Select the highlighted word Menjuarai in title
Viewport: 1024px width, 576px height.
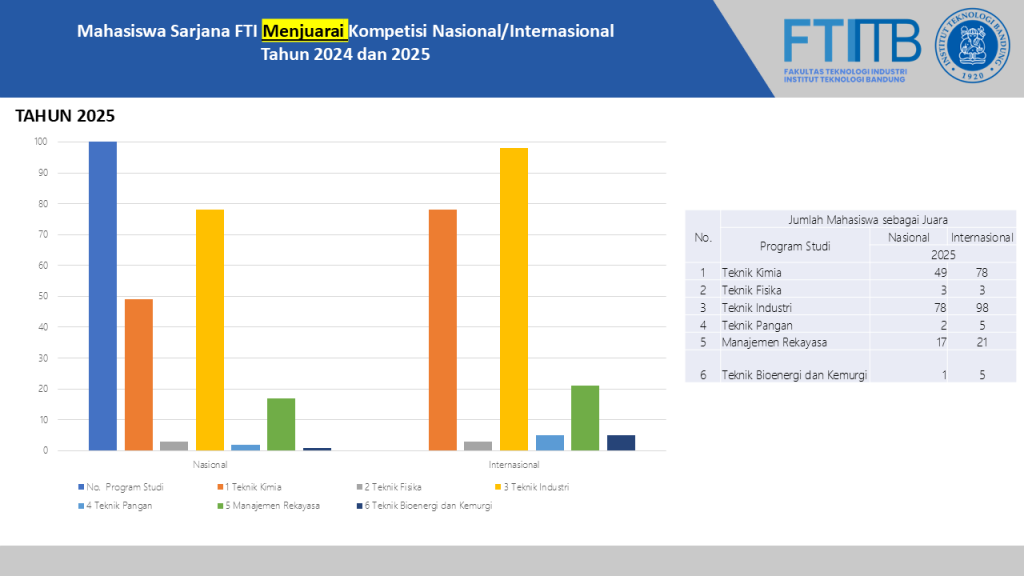(x=304, y=31)
